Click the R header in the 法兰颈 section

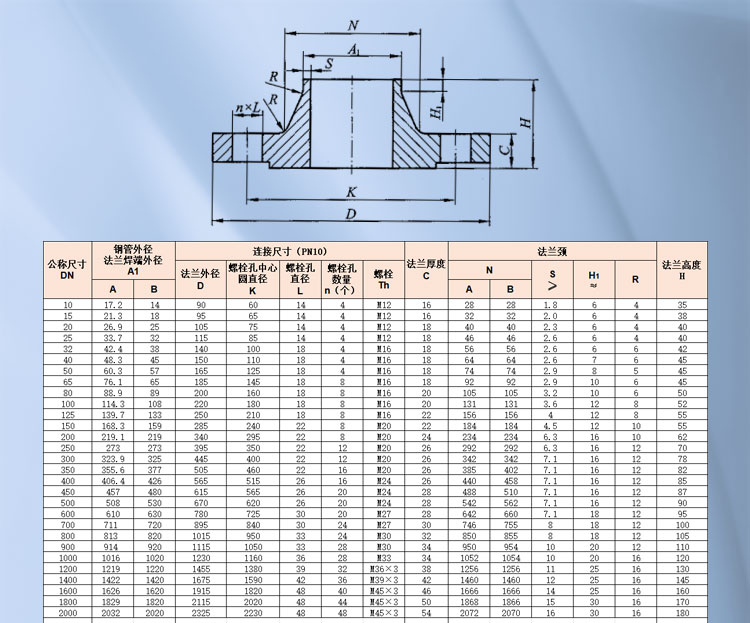tap(634, 278)
